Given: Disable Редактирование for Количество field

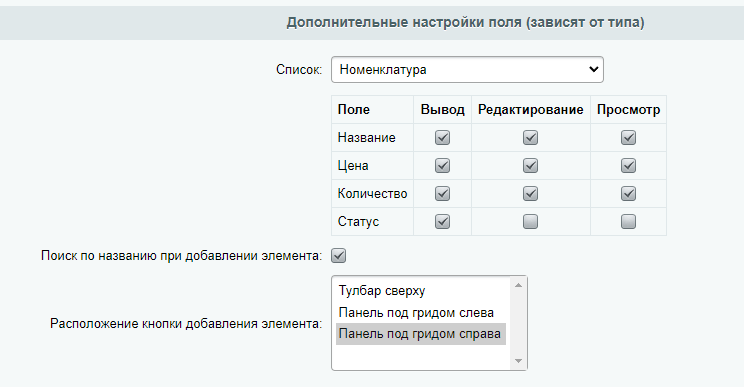Looking at the screenshot, I should 530,194.
